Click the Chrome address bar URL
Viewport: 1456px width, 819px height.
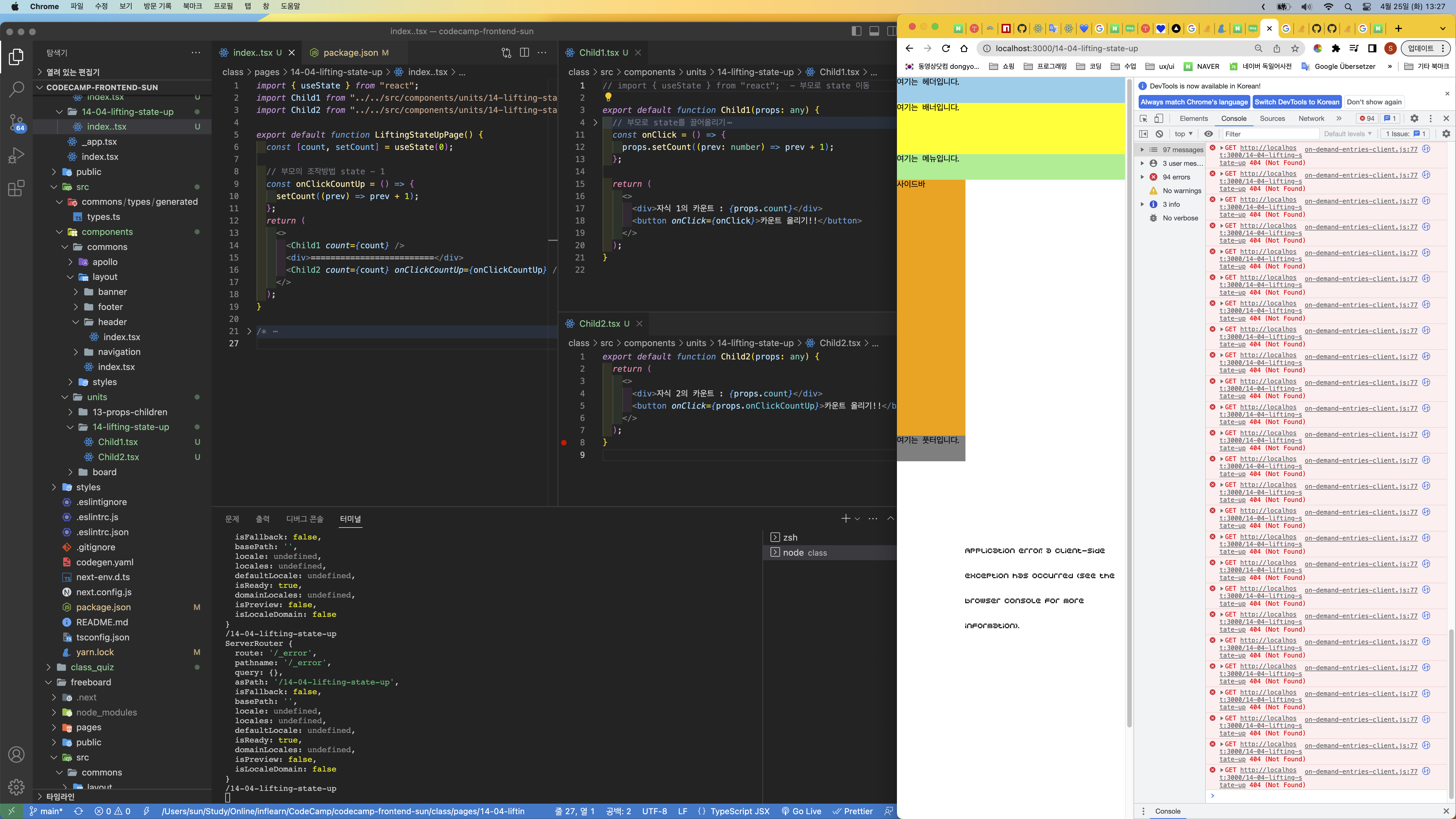coord(1066,48)
